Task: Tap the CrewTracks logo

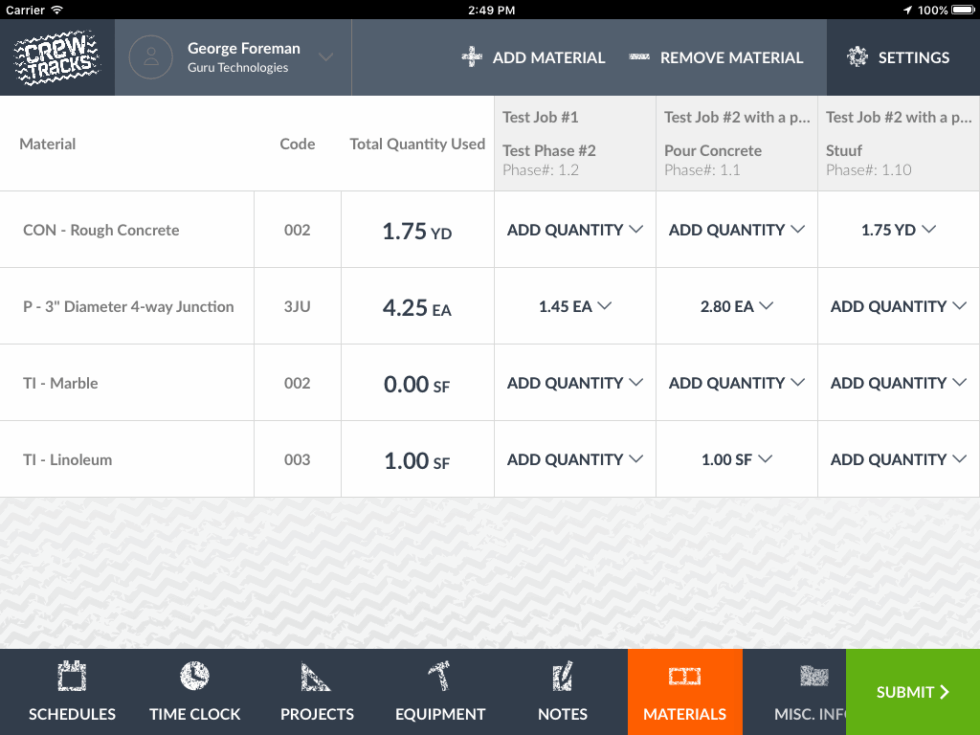Action: tap(57, 58)
